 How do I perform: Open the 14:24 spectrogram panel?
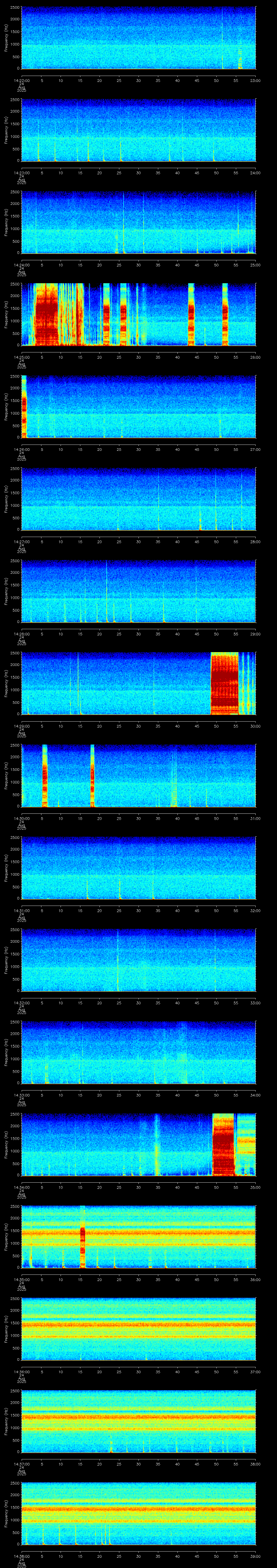click(138, 222)
